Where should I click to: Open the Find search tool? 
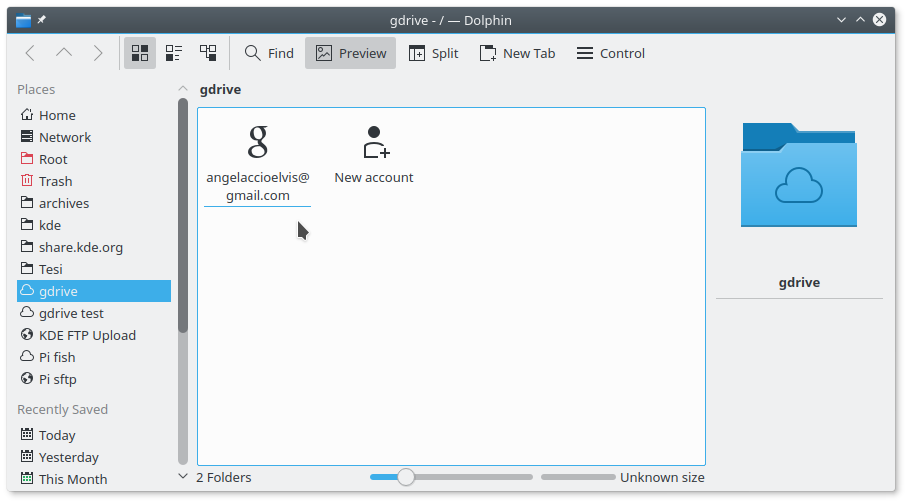(269, 53)
